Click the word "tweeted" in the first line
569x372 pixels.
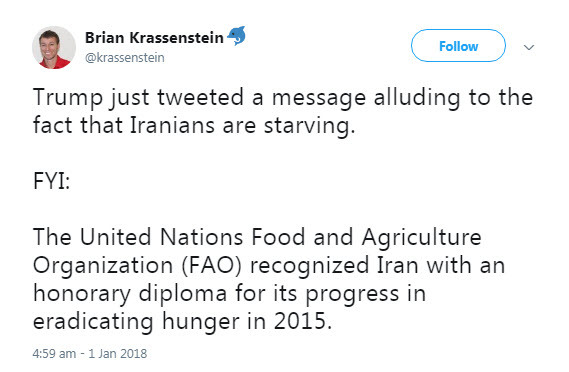[200, 98]
